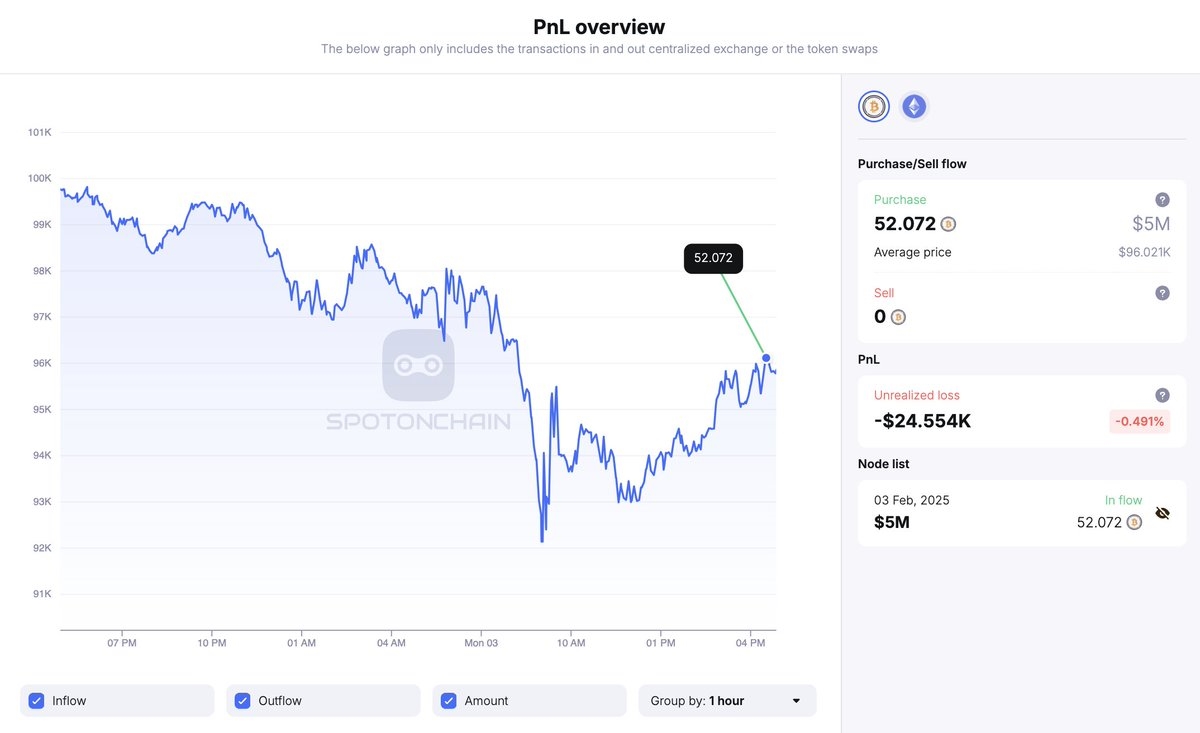Screen dimensions: 1200x733
Task: Click the SpotOnChain watermark logo
Action: tap(418, 366)
